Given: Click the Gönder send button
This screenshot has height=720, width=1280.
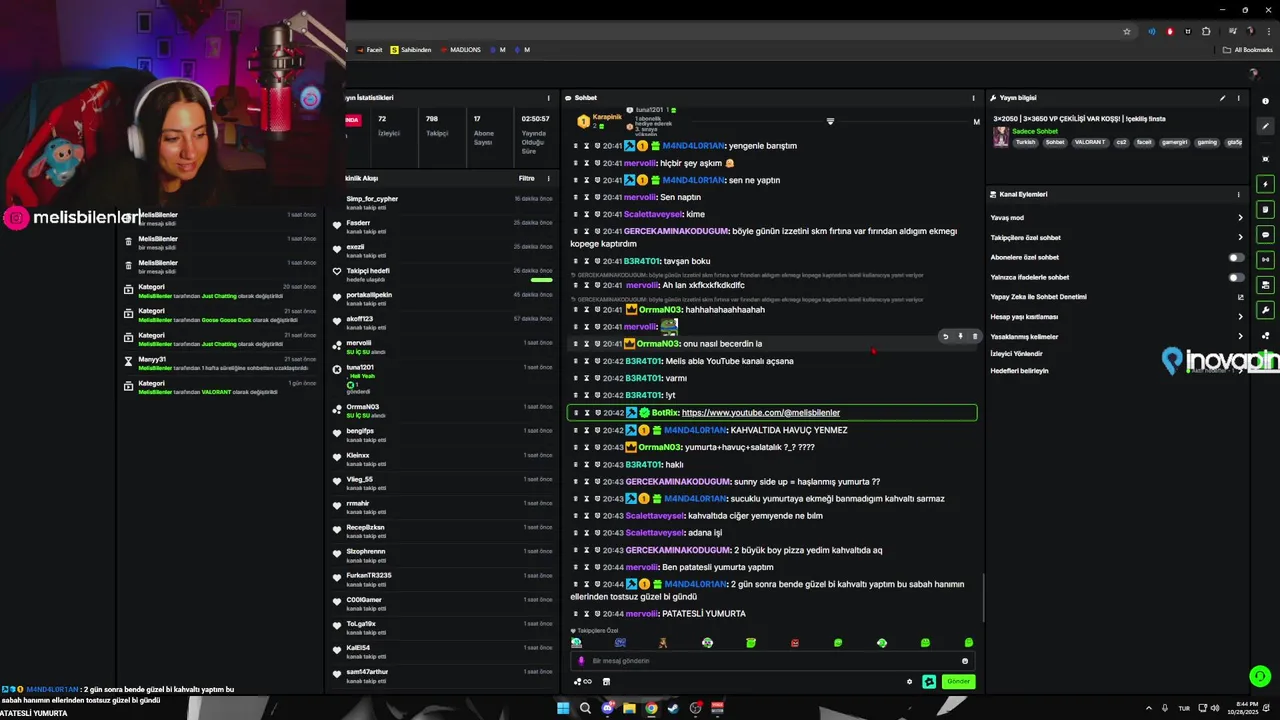Looking at the screenshot, I should (958, 681).
